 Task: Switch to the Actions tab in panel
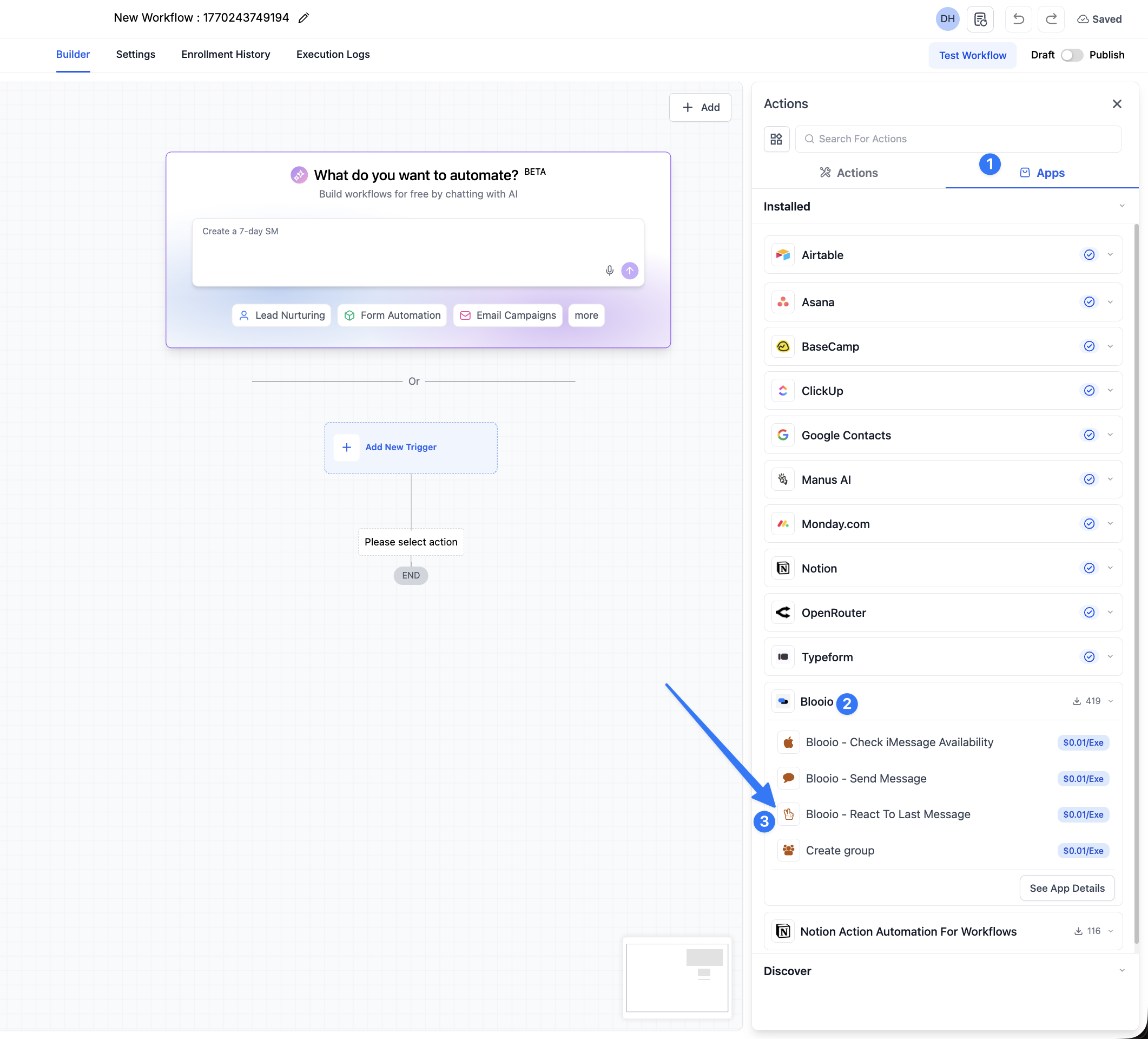[x=848, y=173]
